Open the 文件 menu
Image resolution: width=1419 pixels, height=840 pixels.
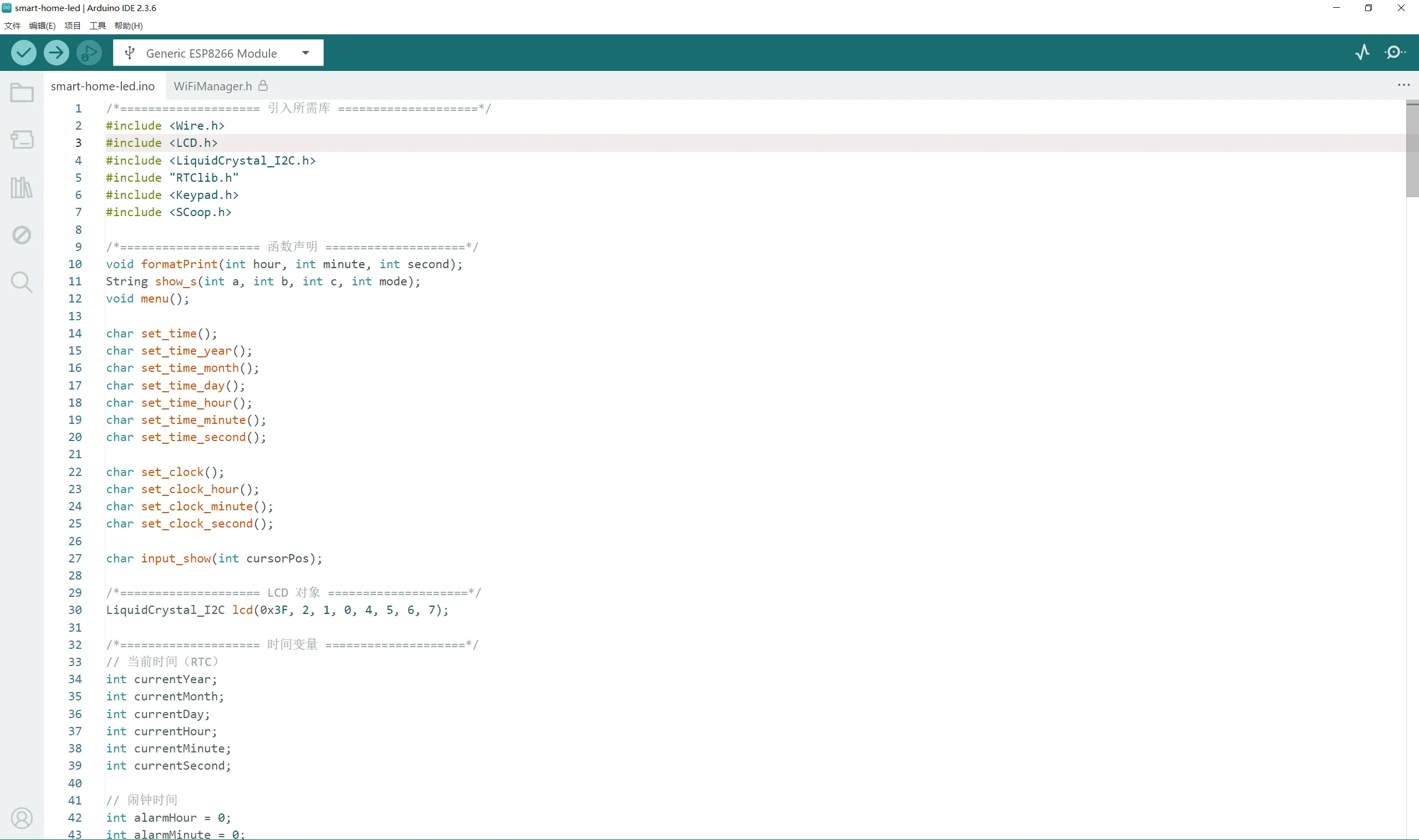point(12,25)
